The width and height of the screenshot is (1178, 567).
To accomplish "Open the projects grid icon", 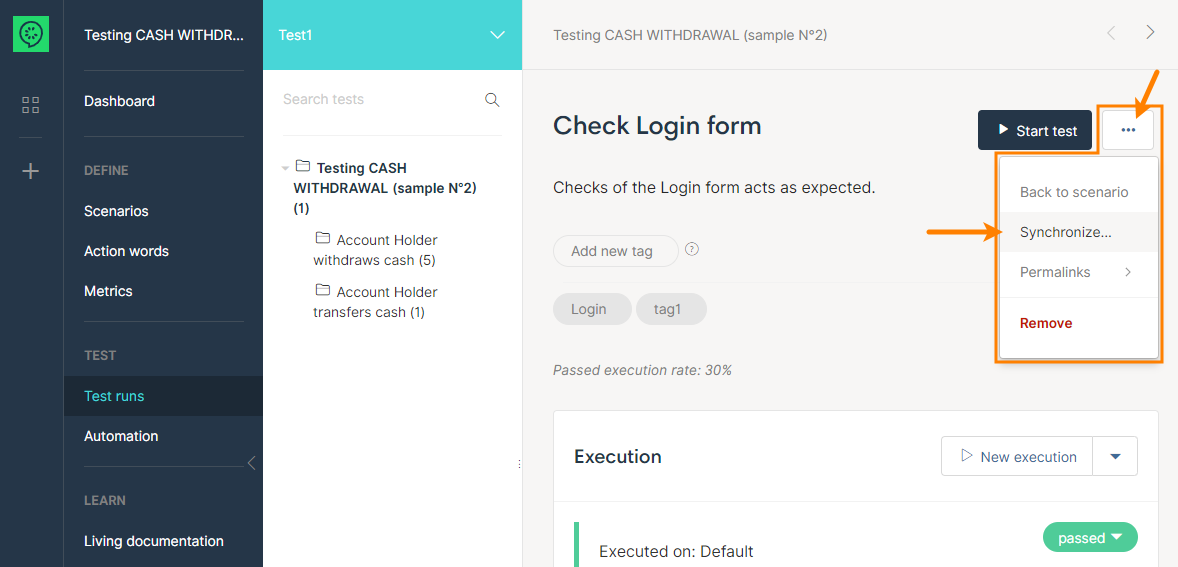I will [x=31, y=105].
